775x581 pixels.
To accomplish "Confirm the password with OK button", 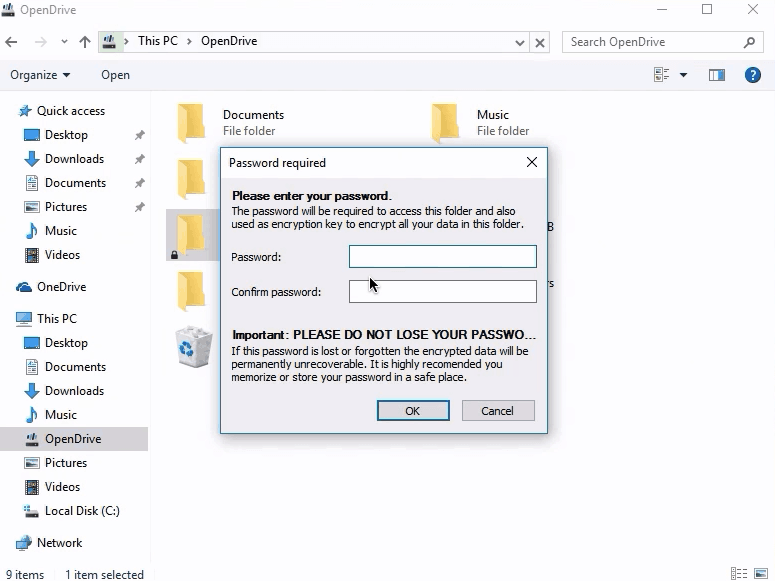I will click(x=413, y=410).
